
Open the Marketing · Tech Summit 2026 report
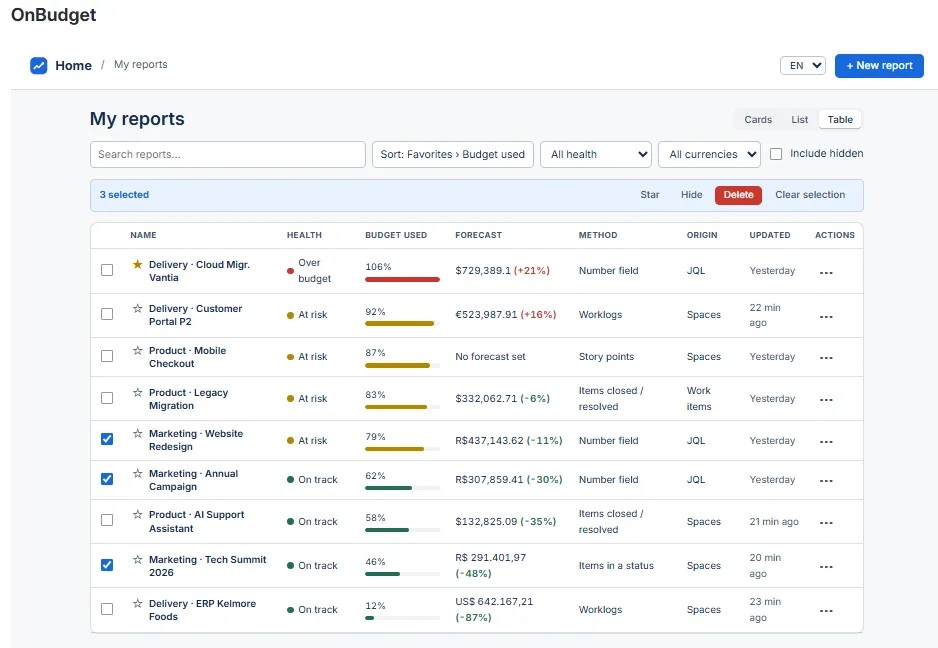click(208, 566)
